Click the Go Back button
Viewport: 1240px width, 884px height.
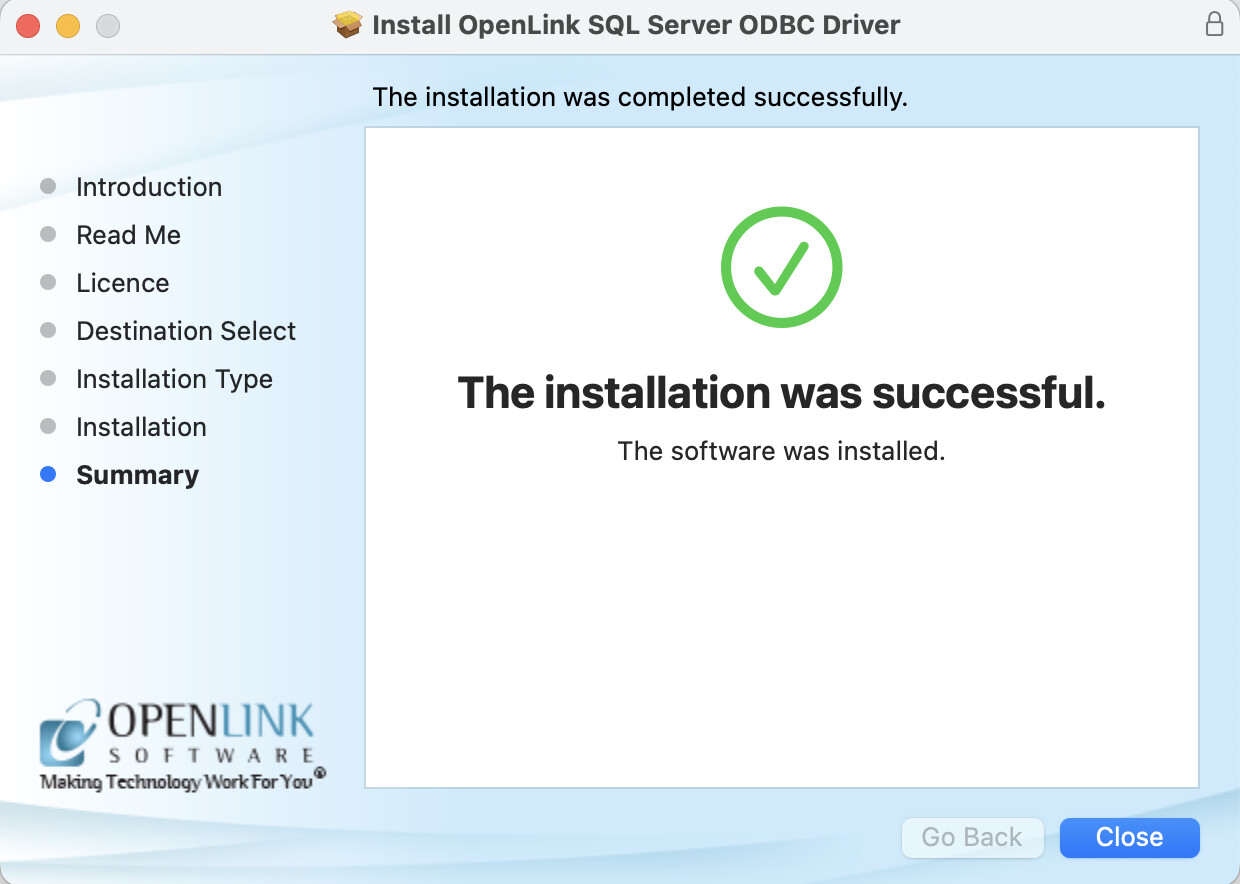972,837
